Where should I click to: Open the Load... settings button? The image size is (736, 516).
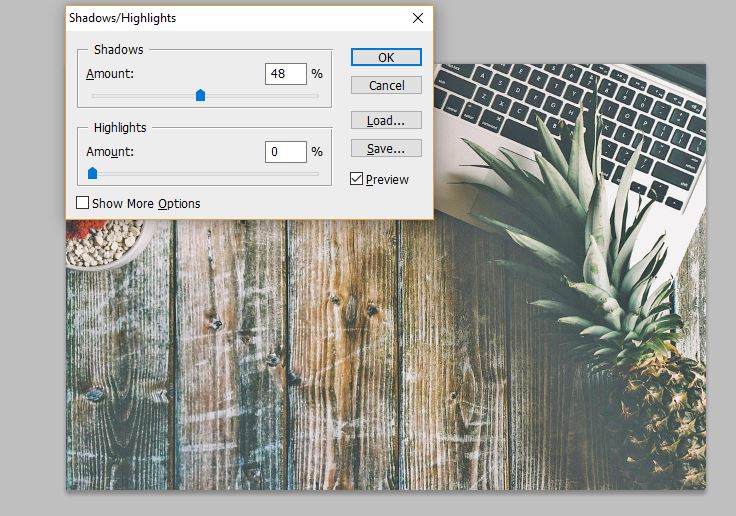386,120
